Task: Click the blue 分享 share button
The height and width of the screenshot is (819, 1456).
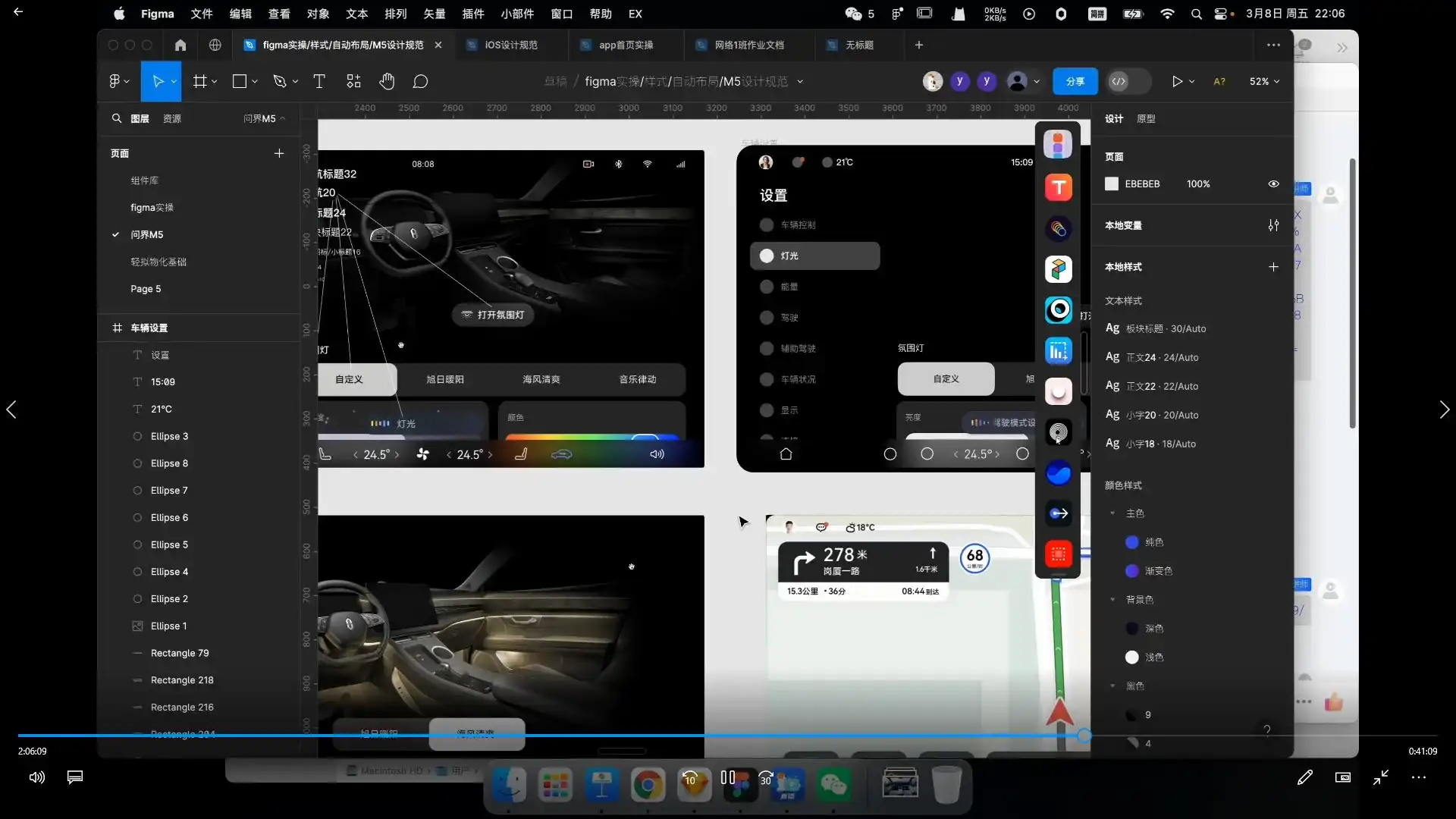Action: (1075, 81)
